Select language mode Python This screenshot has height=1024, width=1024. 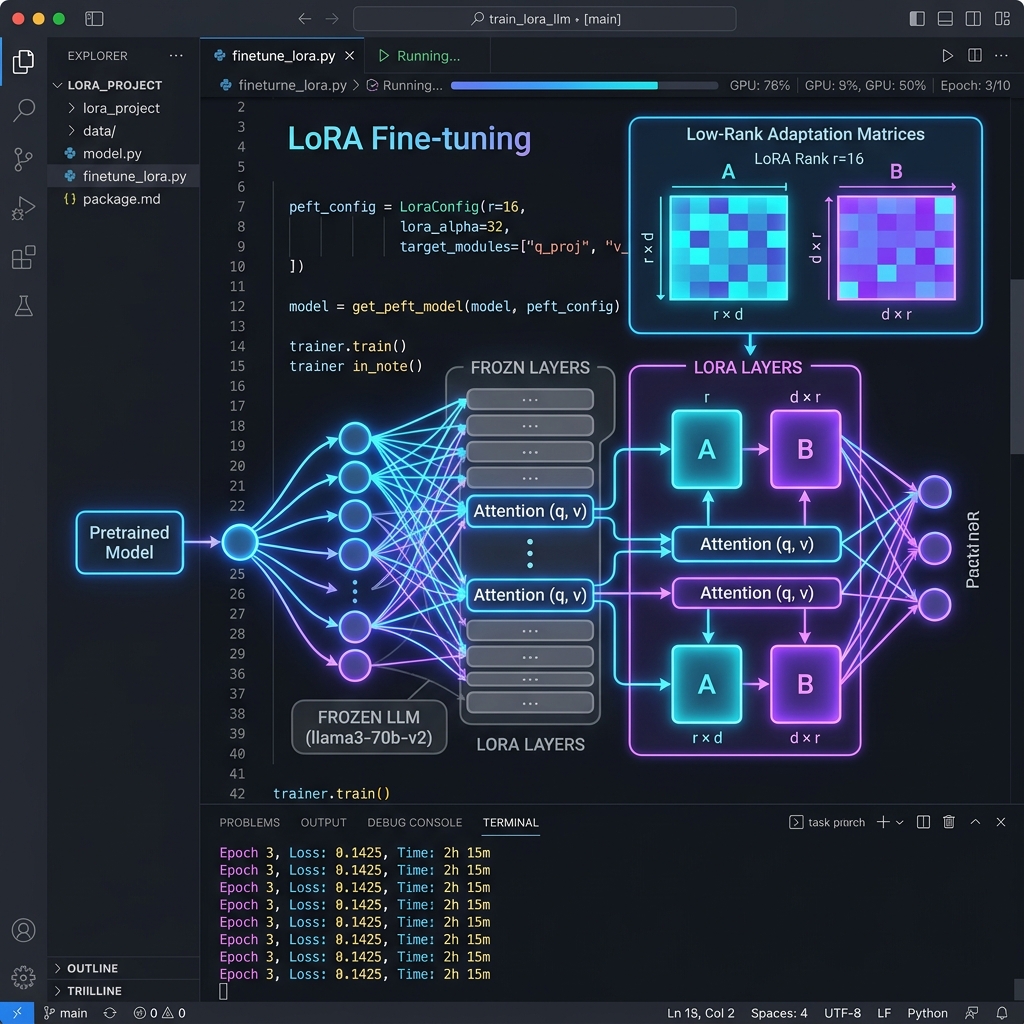pyautogui.click(x=927, y=1013)
